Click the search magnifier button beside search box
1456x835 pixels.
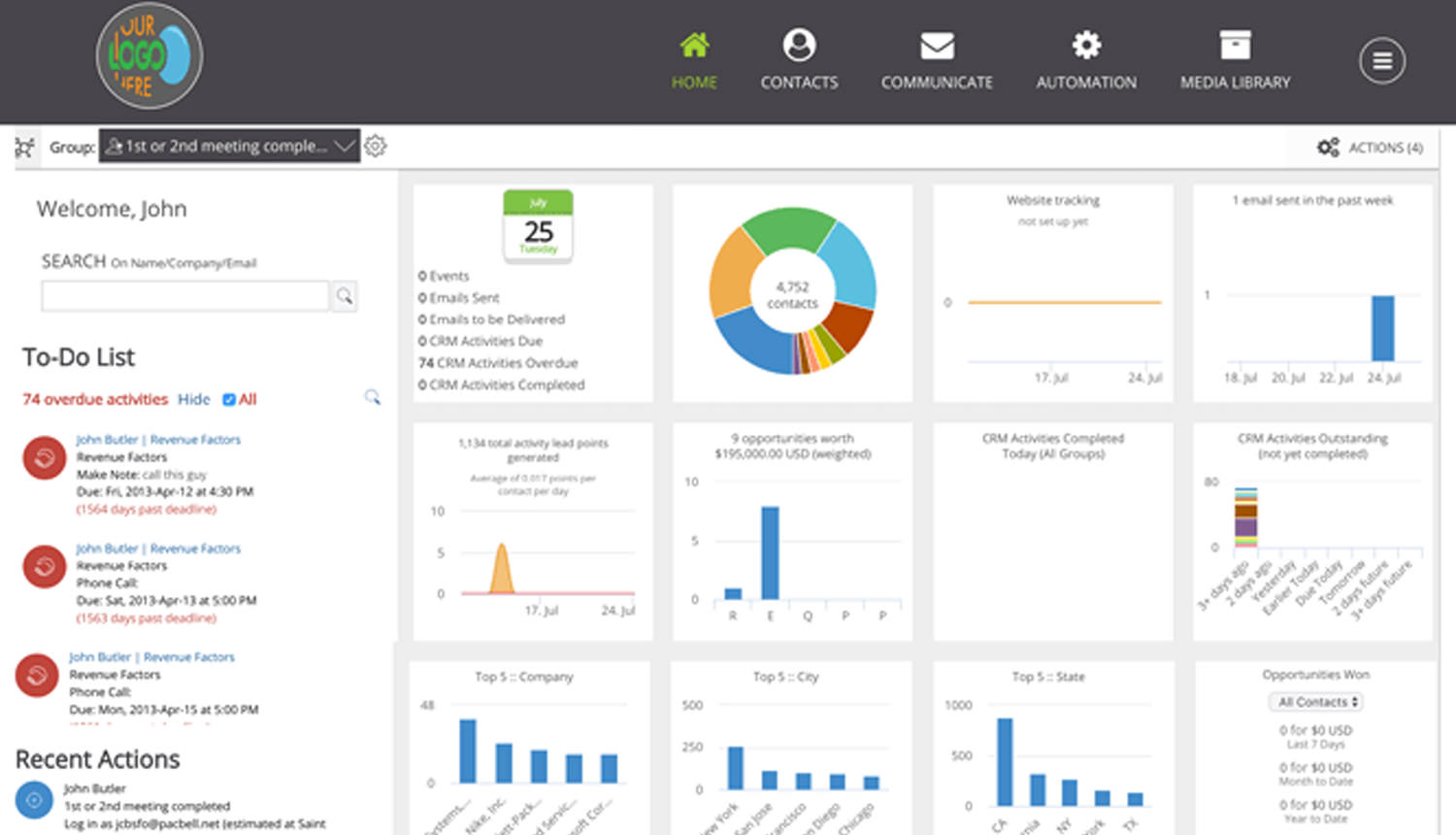click(x=345, y=296)
